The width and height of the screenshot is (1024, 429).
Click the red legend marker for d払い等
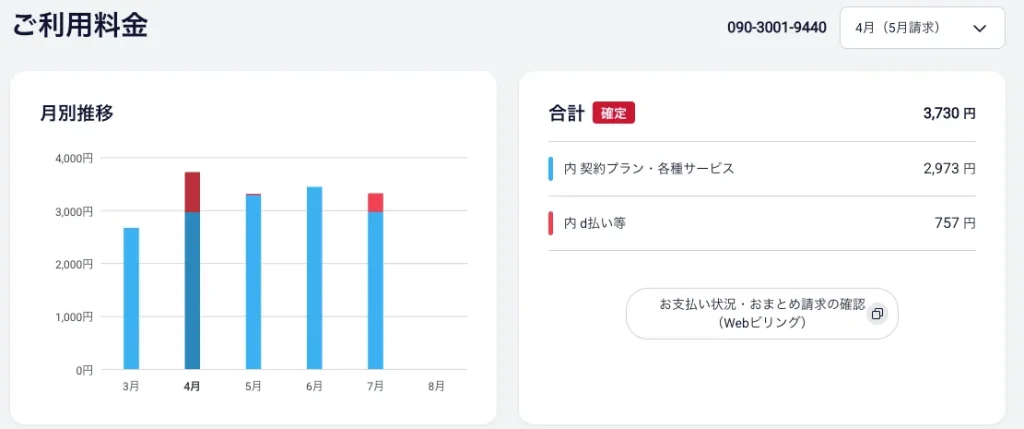pos(551,223)
